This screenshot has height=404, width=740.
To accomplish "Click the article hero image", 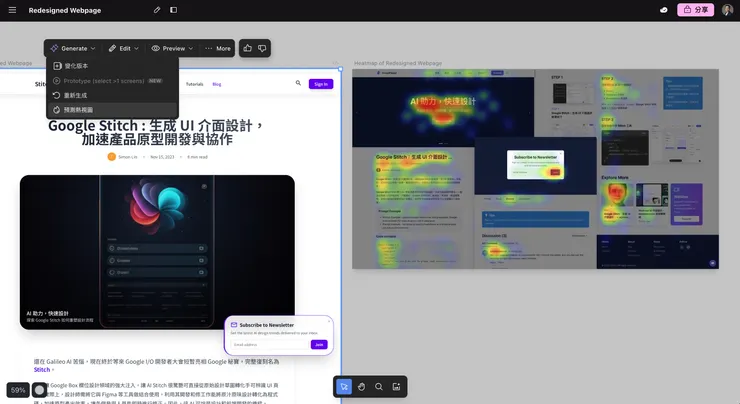I will pos(157,252).
